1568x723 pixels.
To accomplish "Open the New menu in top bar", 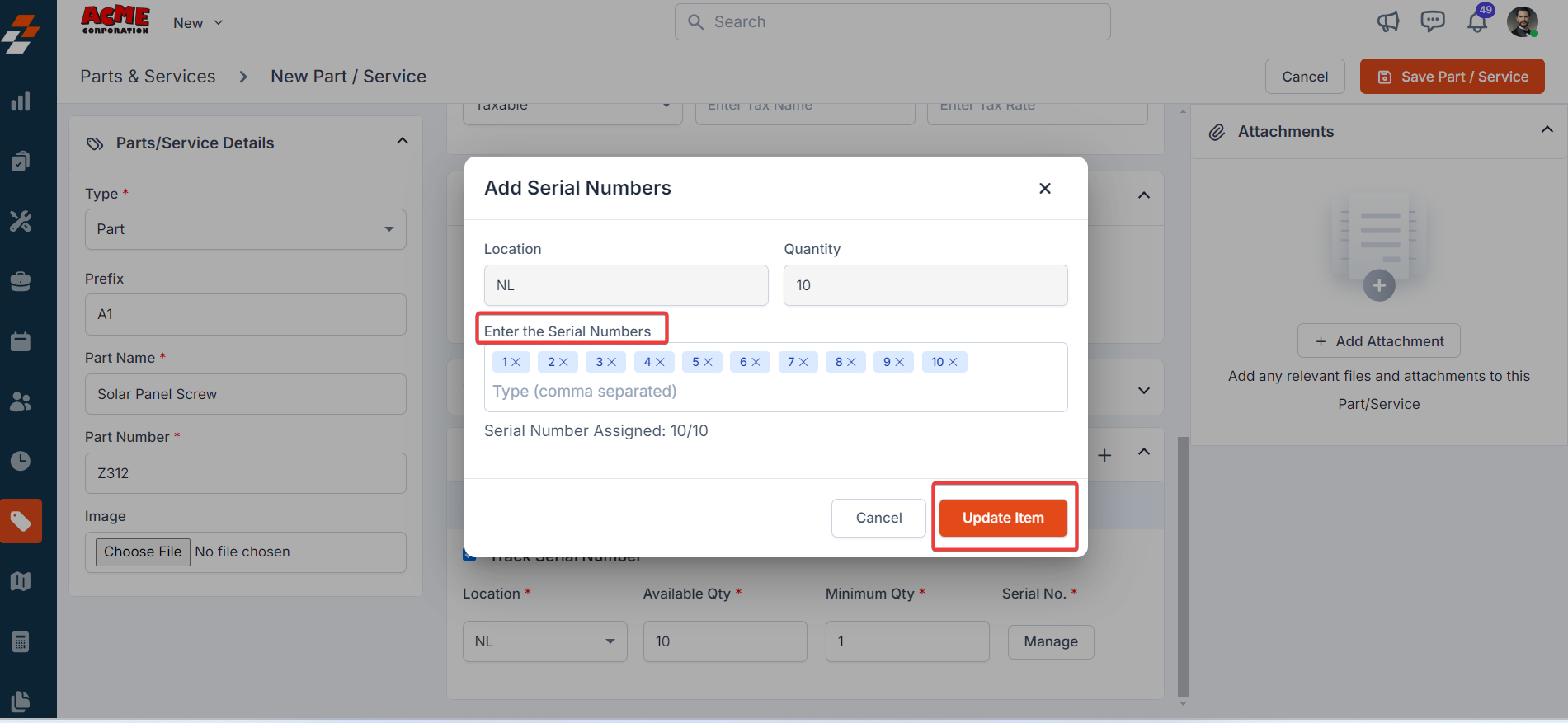I will 198,23.
